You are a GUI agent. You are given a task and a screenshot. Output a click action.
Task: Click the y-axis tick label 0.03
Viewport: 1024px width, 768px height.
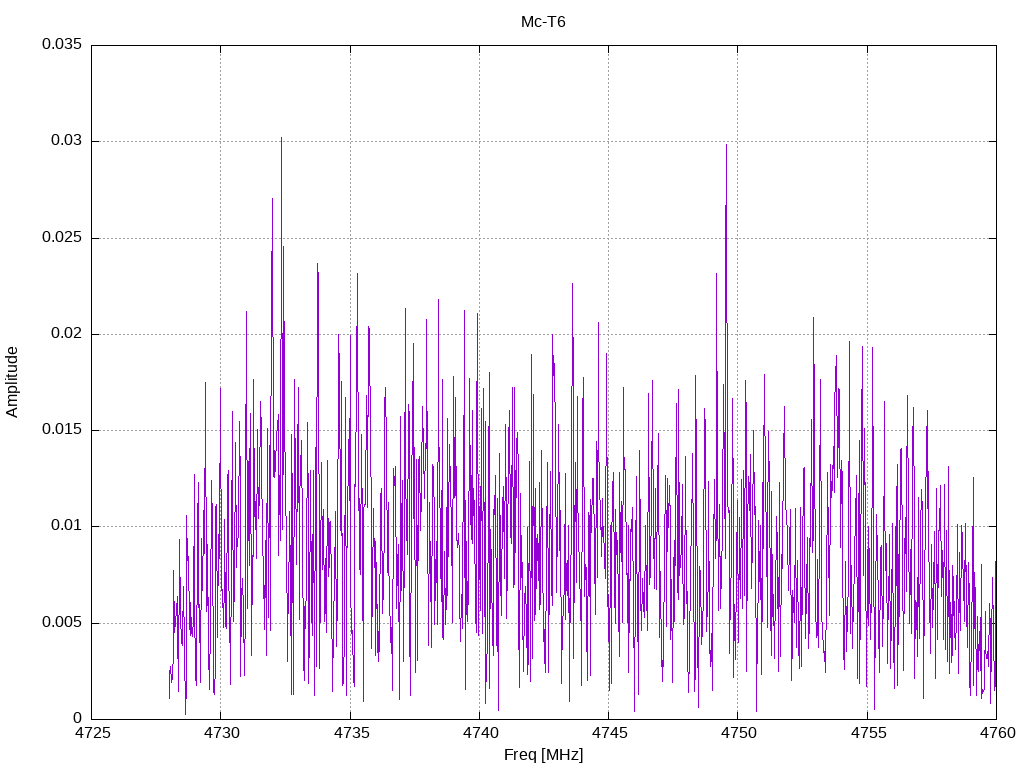tap(67, 140)
